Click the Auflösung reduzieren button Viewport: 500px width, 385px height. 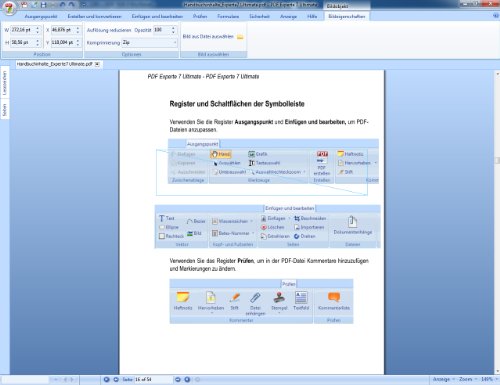[x=109, y=30]
